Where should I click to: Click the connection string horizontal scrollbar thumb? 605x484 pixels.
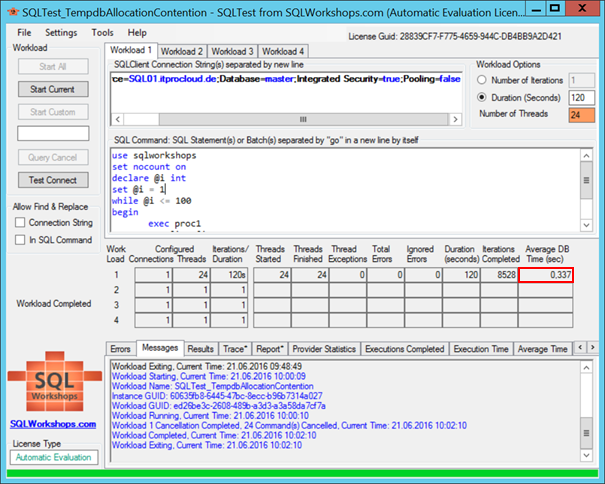(x=304, y=119)
